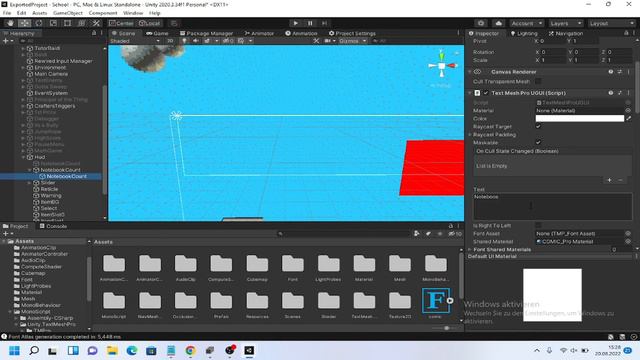Viewport: 640px width, 360px height.
Task: Open Font Asset object picker circle
Action: [628, 233]
